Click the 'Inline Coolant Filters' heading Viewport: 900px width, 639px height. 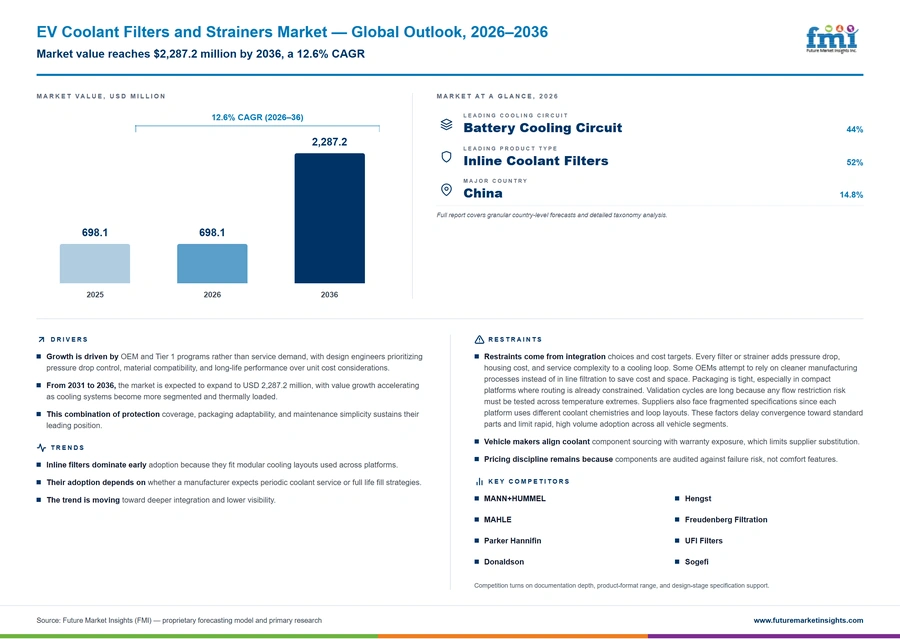[536, 161]
